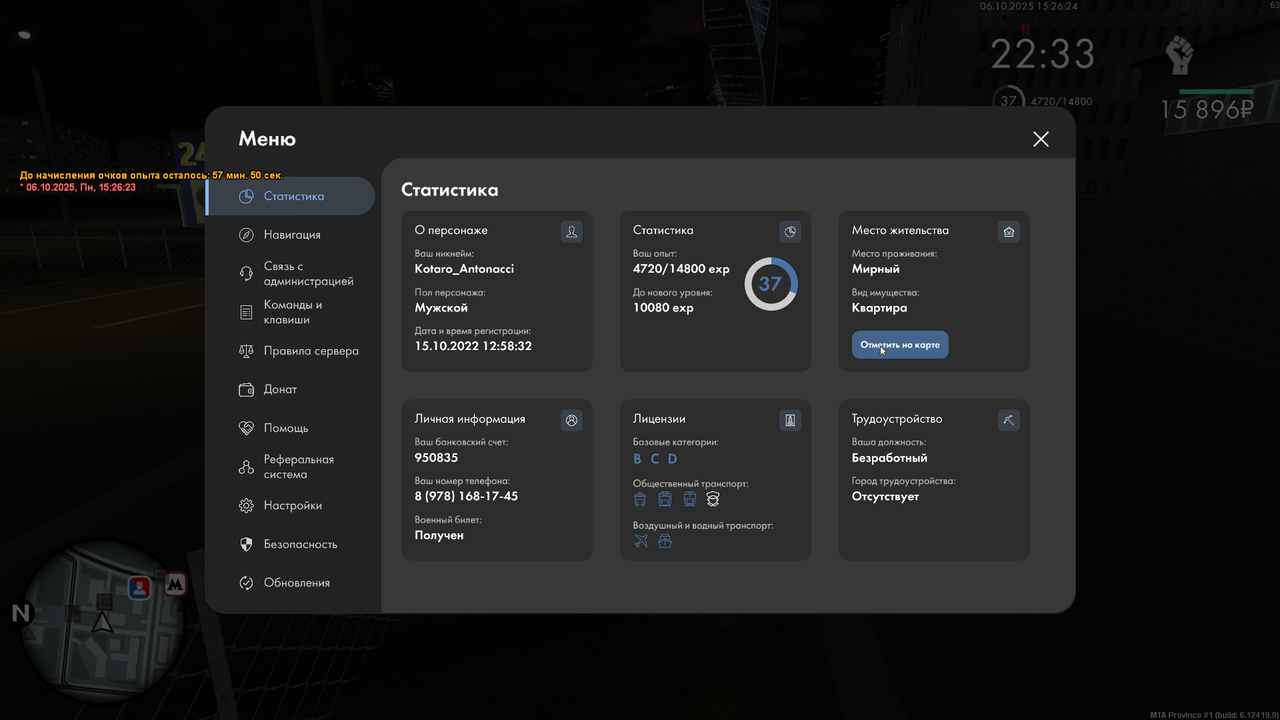1280x720 pixels.
Task: Click the Отметить на карте button
Action: click(900, 345)
